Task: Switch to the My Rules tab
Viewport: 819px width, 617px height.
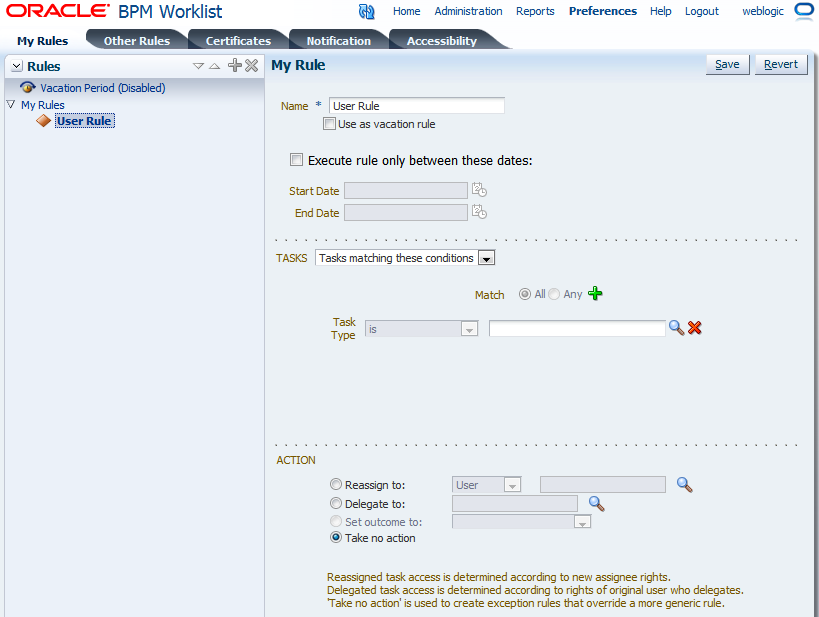Action: 42,41
